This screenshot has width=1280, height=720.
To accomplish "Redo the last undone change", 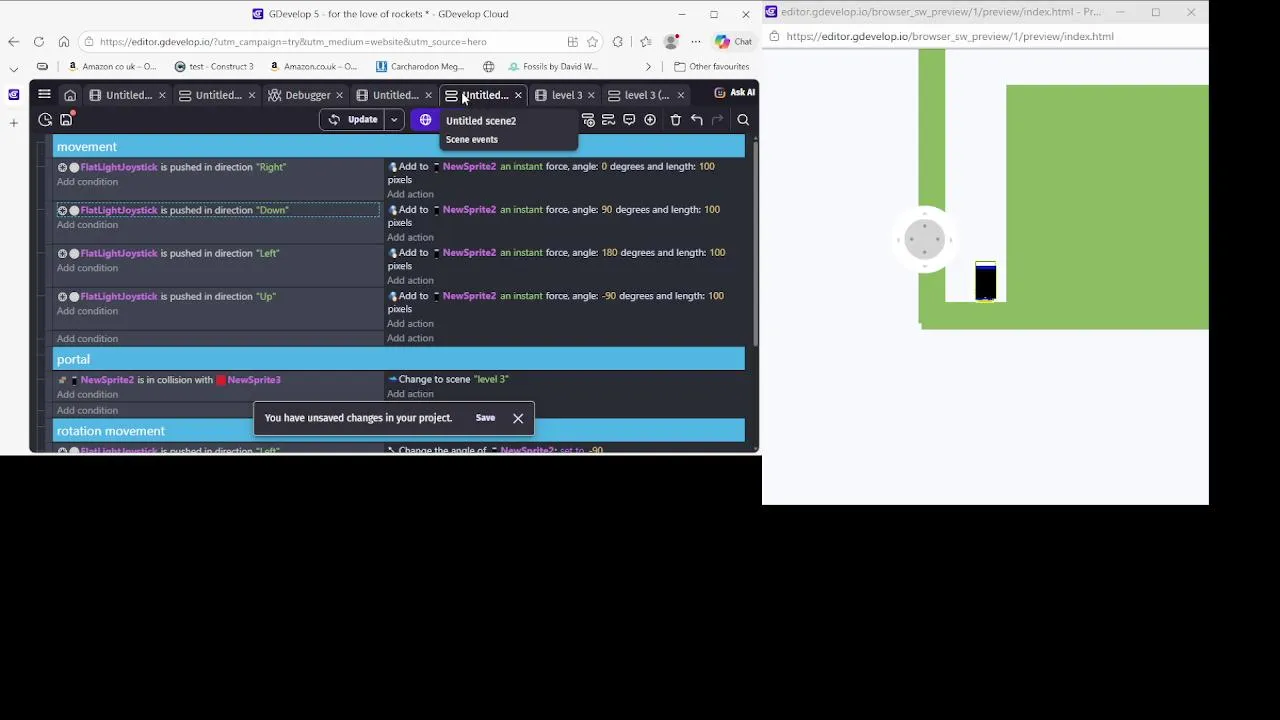I will tap(717, 120).
